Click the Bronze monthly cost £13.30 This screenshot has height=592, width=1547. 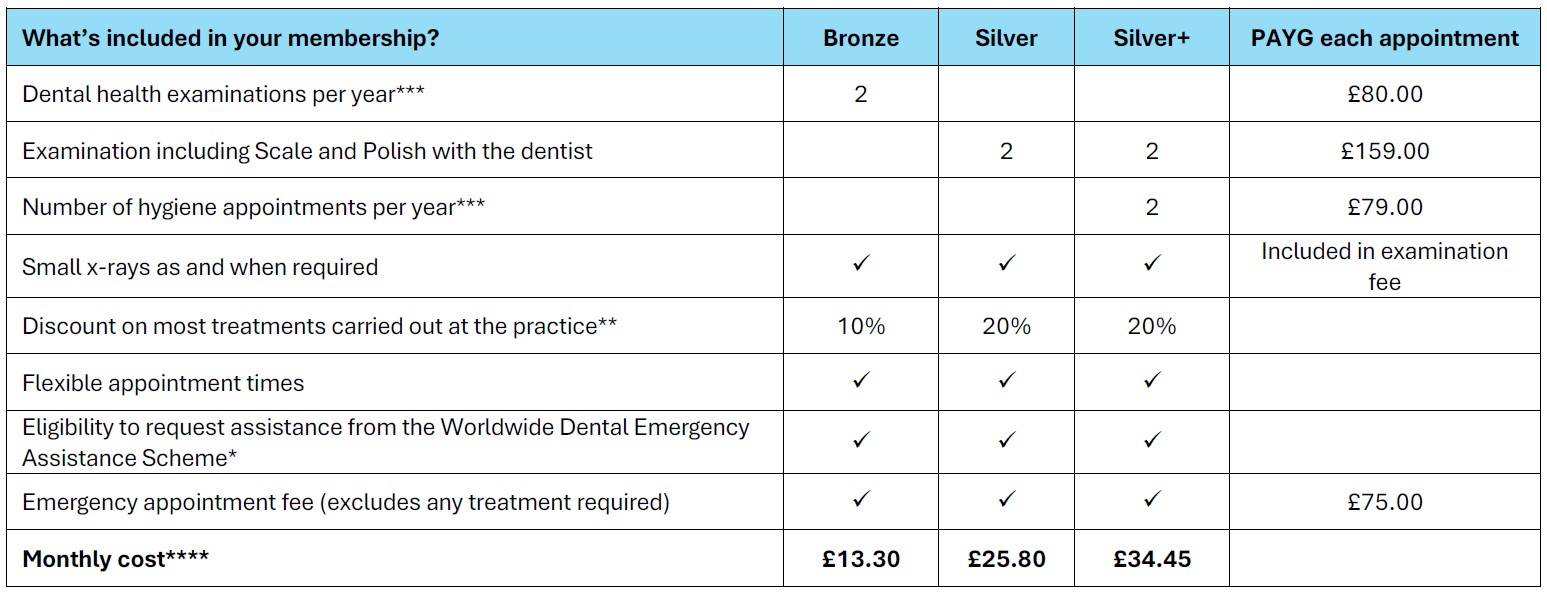861,559
